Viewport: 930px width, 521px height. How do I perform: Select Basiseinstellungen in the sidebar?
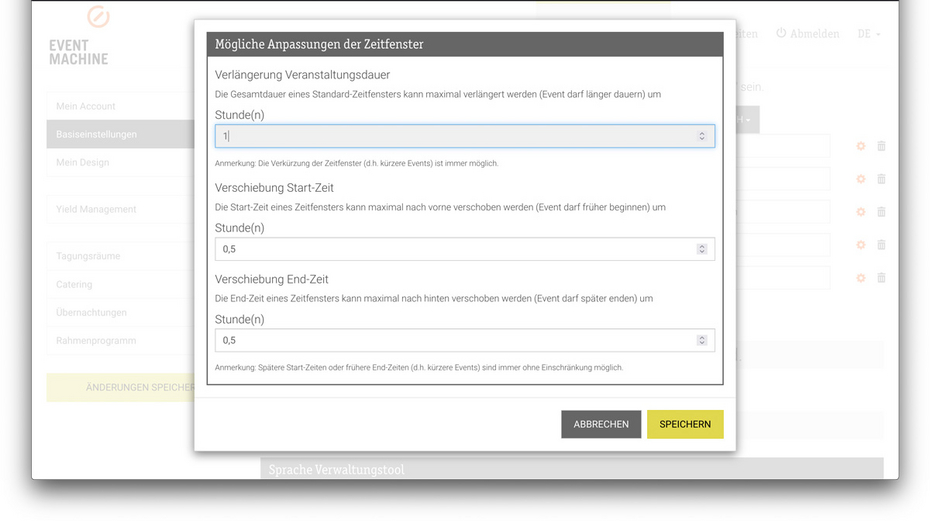97,134
